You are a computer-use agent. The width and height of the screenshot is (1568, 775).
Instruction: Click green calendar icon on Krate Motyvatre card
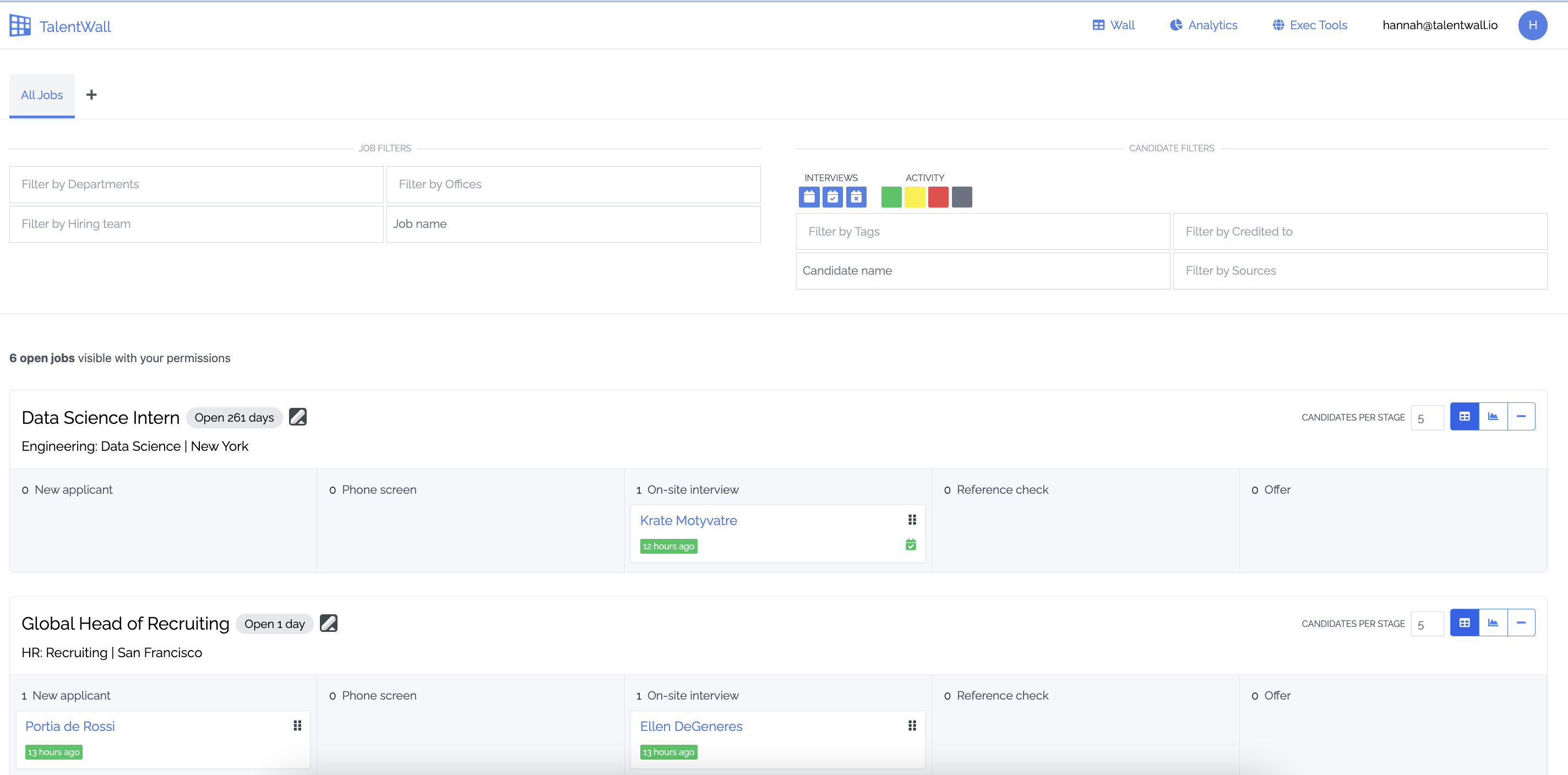[911, 544]
